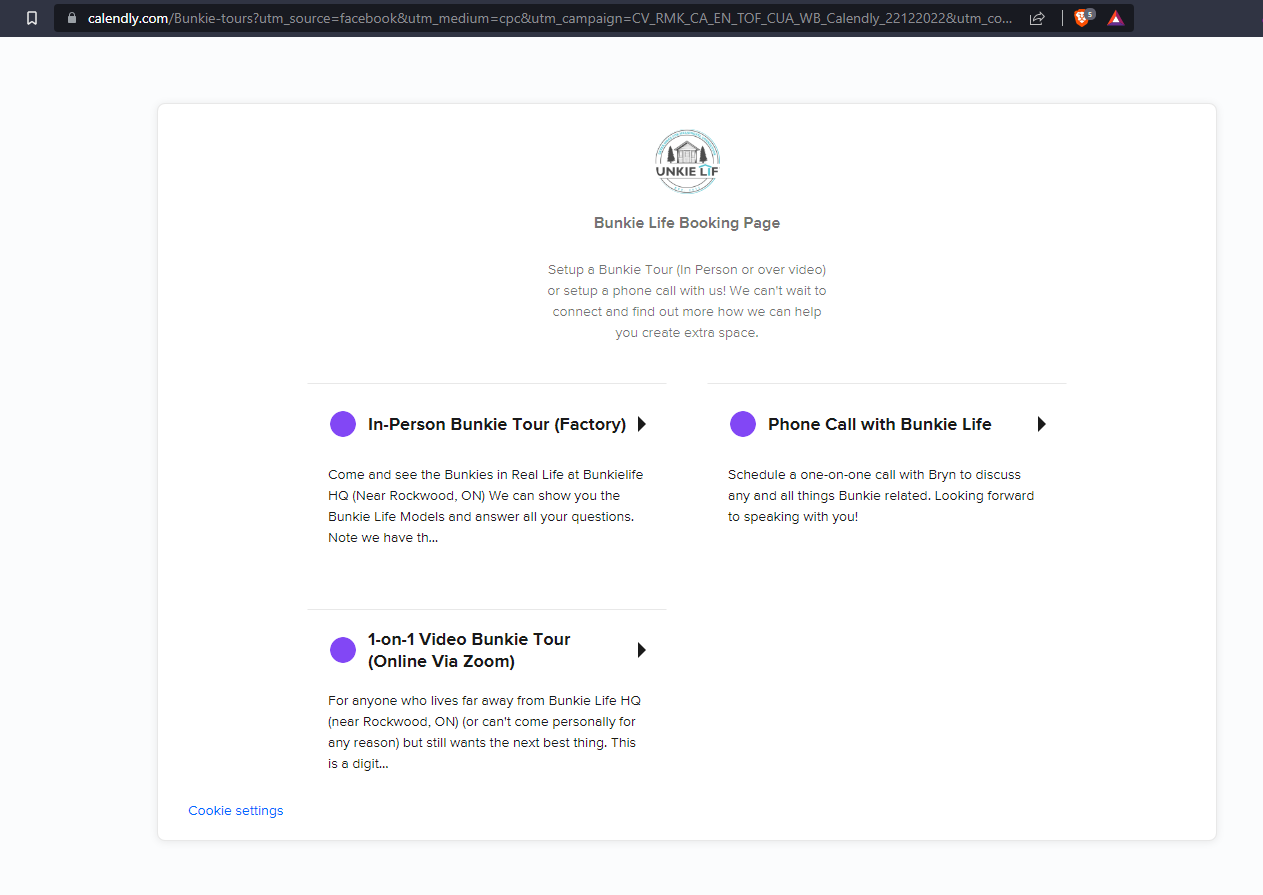Open Phone Call with Bunkie Life event
This screenshot has width=1263, height=895.
click(880, 424)
